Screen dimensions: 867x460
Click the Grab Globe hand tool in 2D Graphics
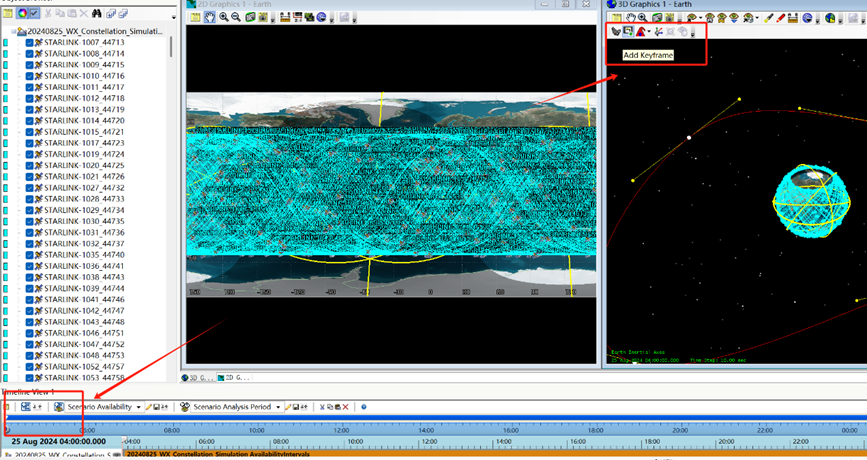(x=210, y=17)
